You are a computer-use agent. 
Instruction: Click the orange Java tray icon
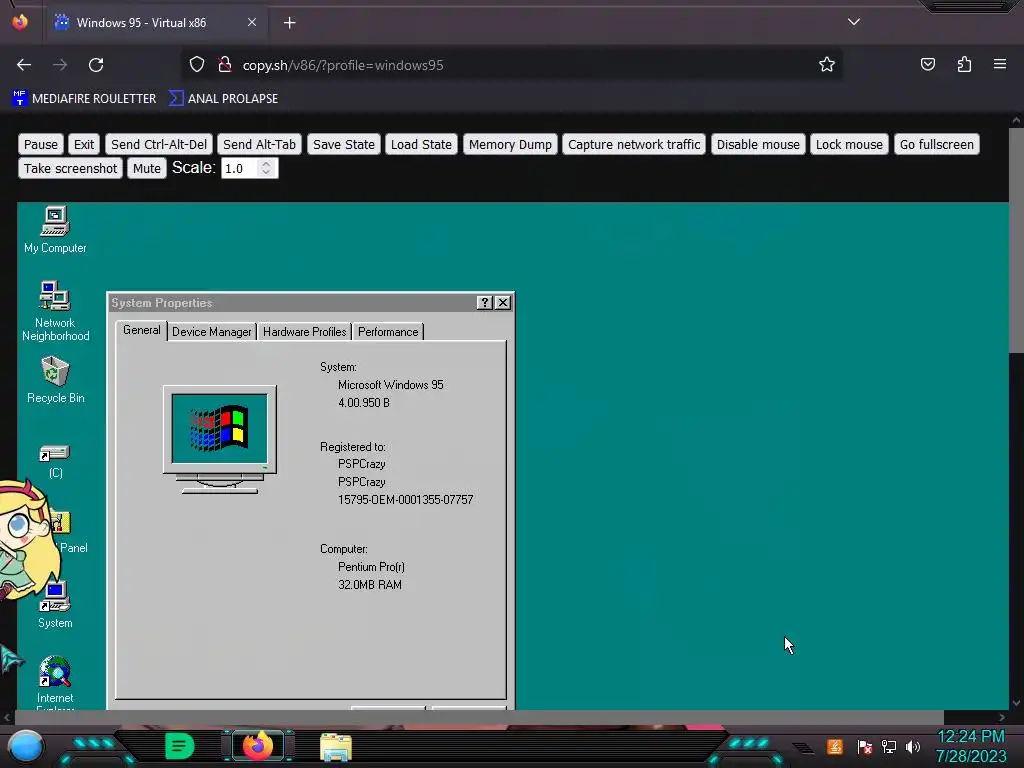(835, 746)
